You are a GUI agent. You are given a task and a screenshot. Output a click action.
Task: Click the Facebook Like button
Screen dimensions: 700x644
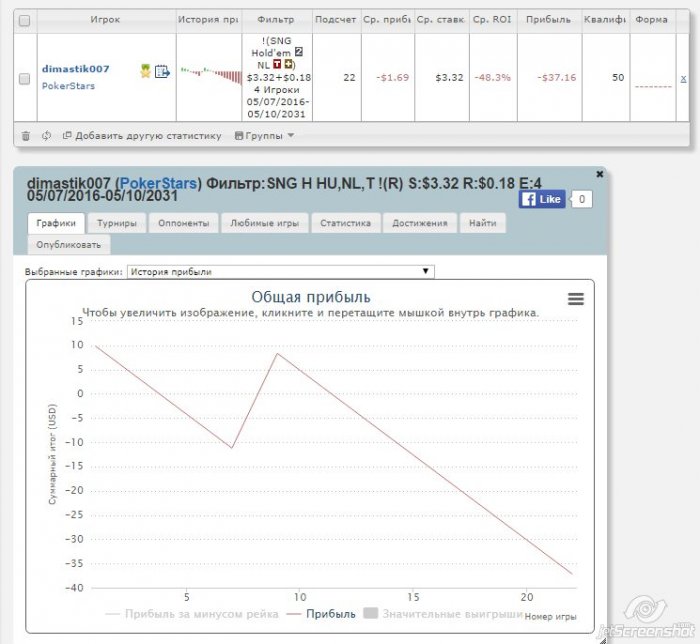click(x=542, y=199)
